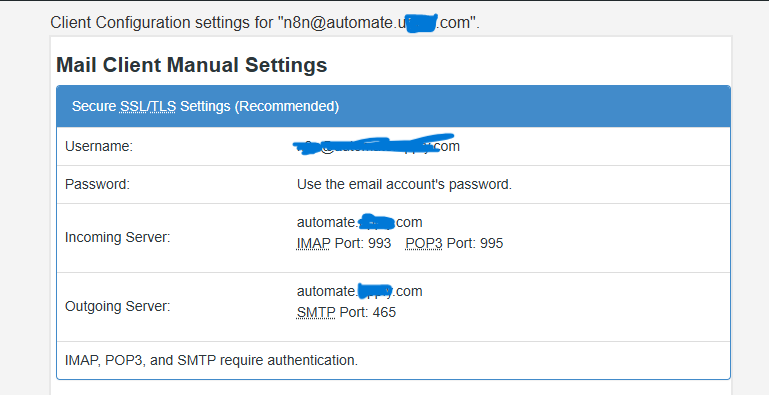This screenshot has width=769, height=395.
Task: Click the outgoing server hostname
Action: pyautogui.click(x=359, y=291)
